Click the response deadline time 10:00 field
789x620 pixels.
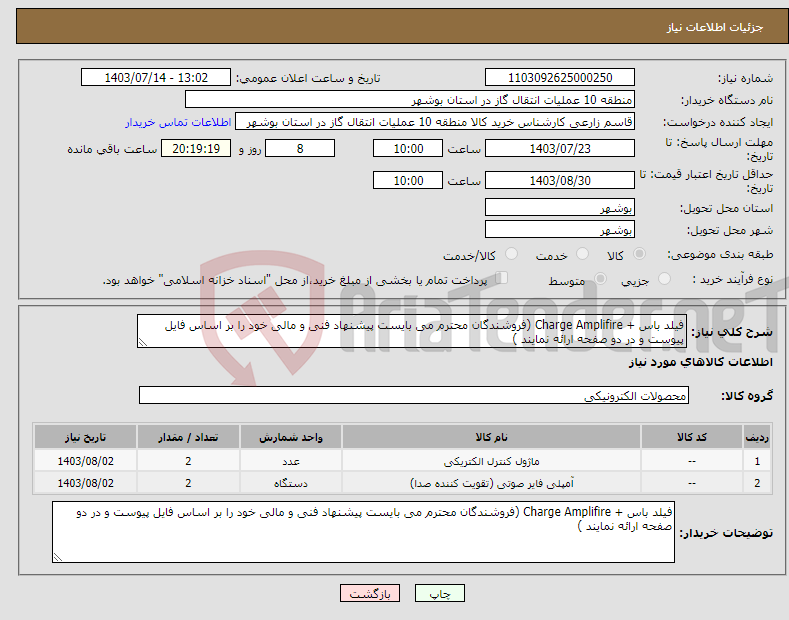pos(408,148)
